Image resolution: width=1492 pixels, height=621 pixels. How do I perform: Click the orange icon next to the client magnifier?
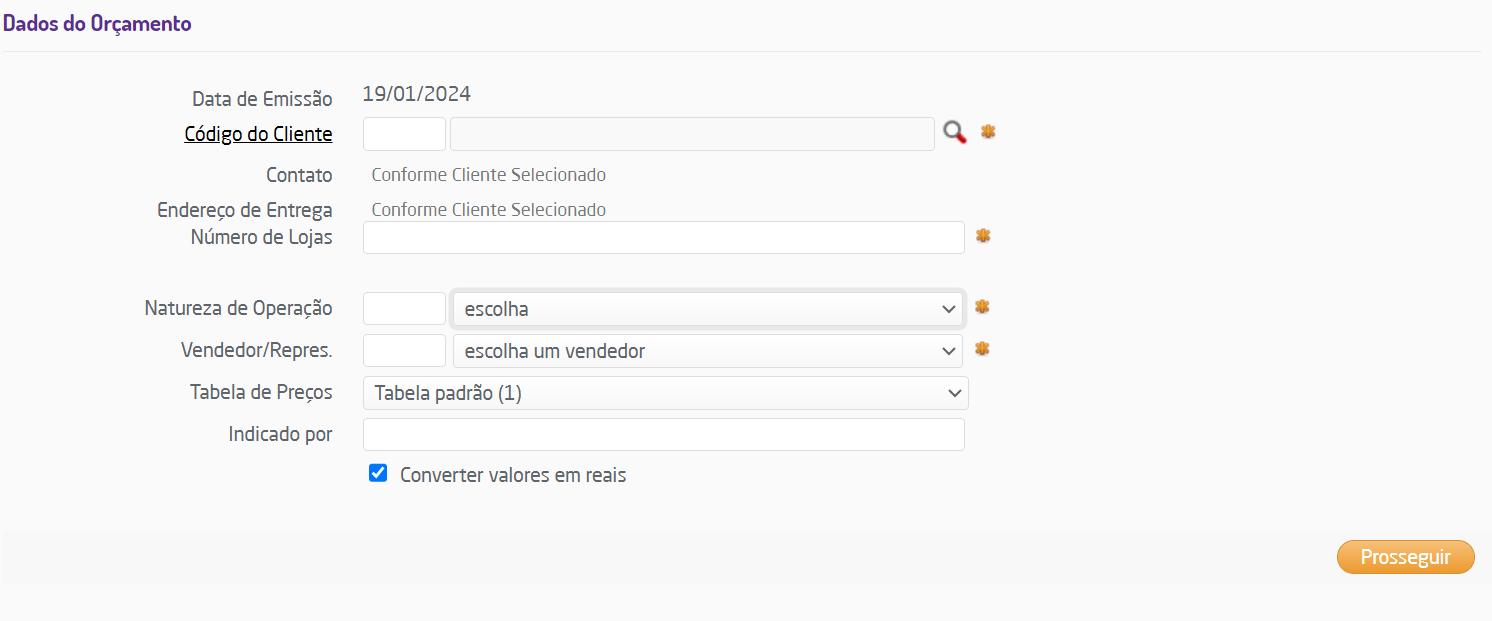coord(988,132)
